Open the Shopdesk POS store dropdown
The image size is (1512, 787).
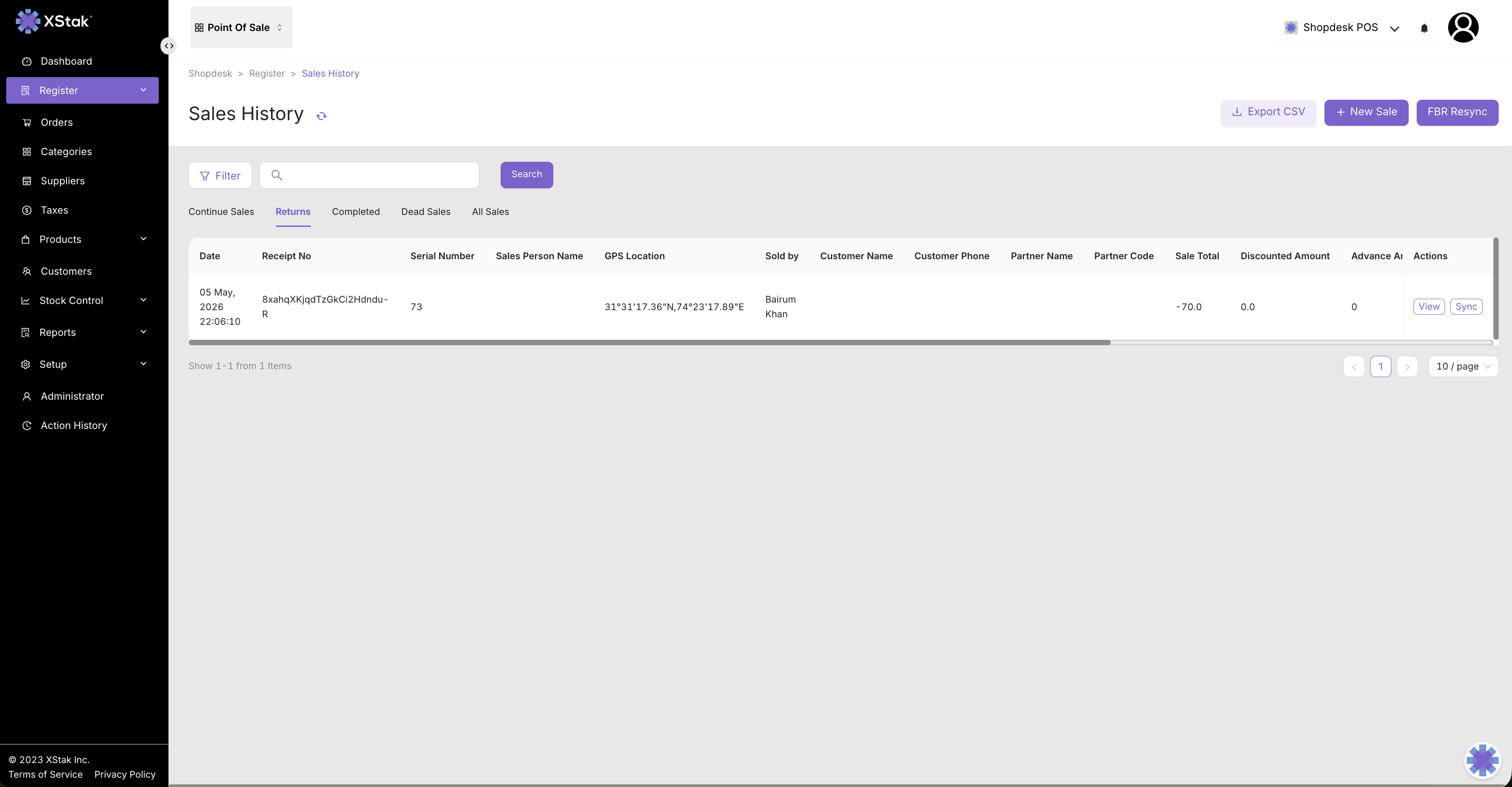(1342, 27)
